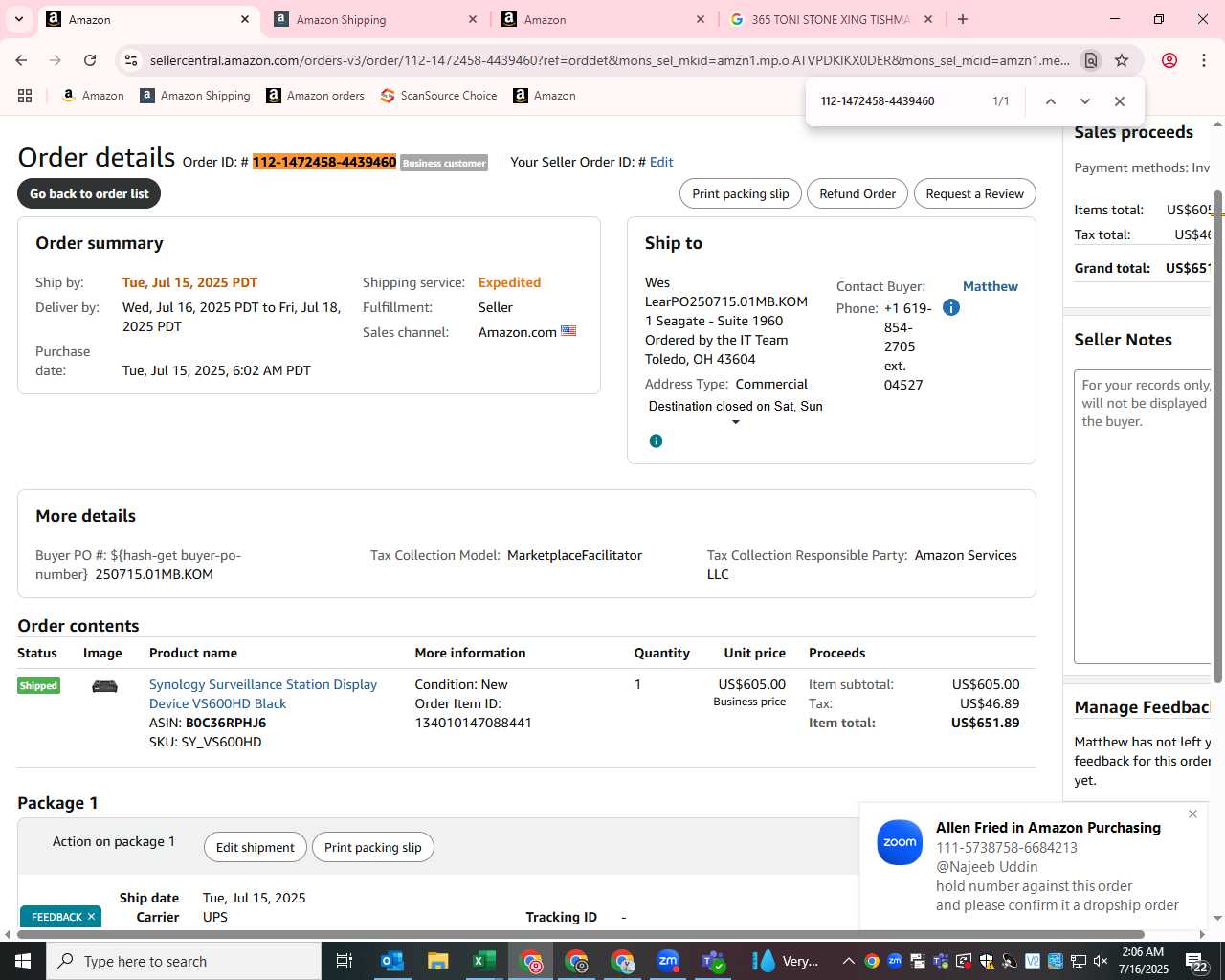Open weather widget on taskbar
The image size is (1225, 980).
pyautogui.click(x=786, y=961)
